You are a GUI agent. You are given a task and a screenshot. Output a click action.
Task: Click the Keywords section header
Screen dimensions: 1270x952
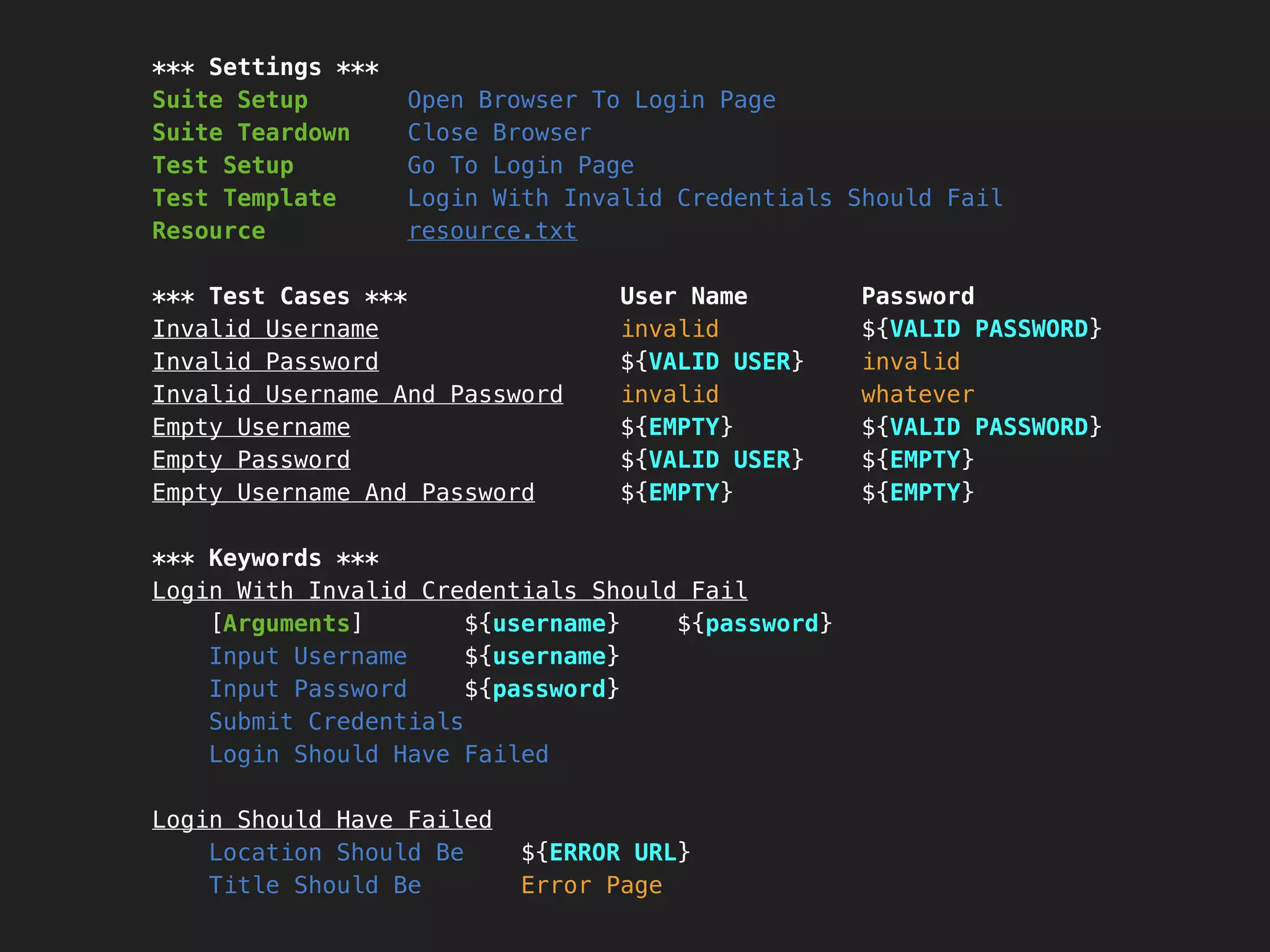coord(265,558)
